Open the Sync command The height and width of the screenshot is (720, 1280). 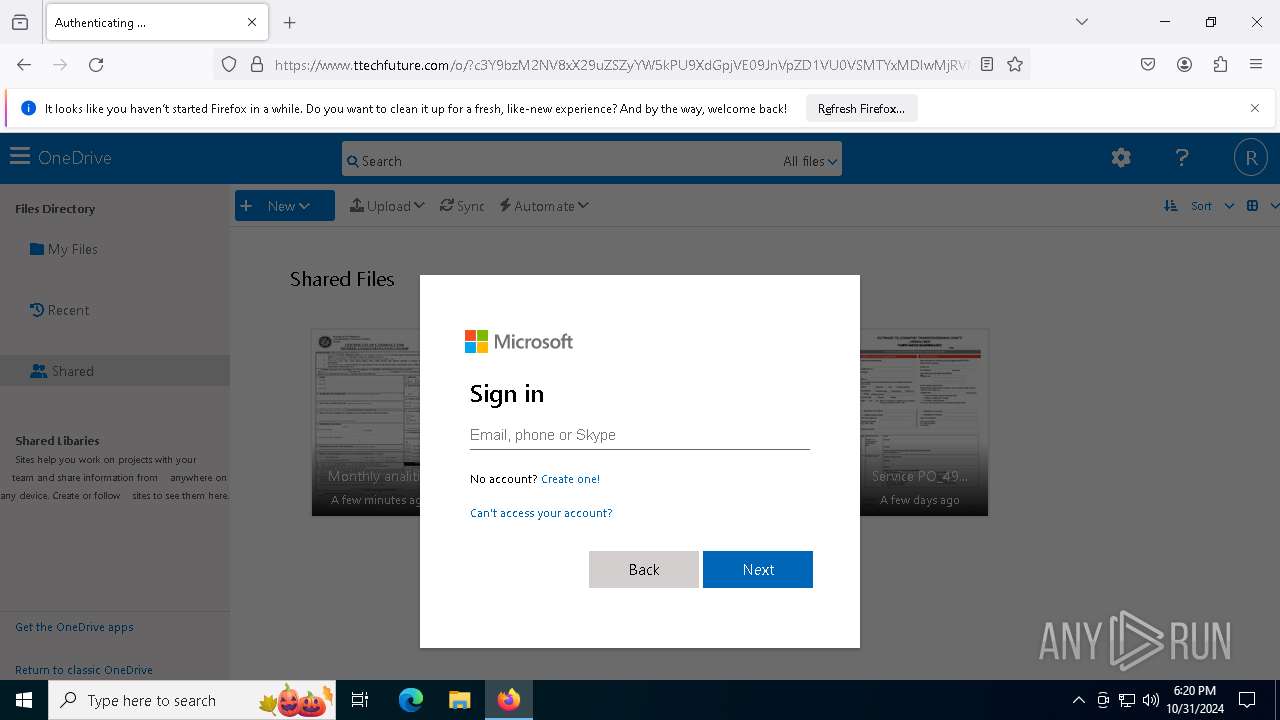[462, 206]
